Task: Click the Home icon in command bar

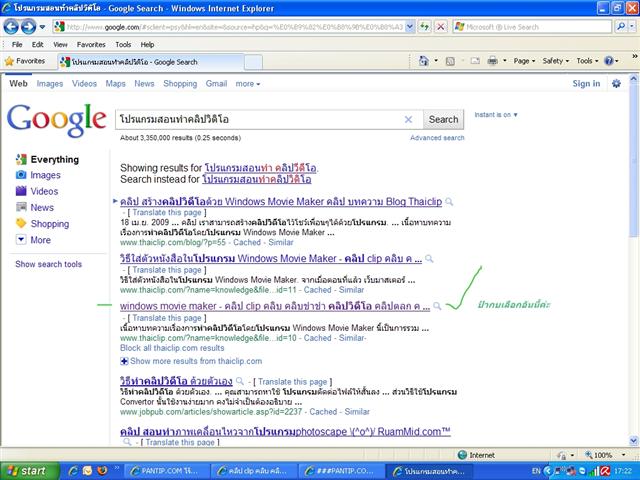Action: [424, 61]
